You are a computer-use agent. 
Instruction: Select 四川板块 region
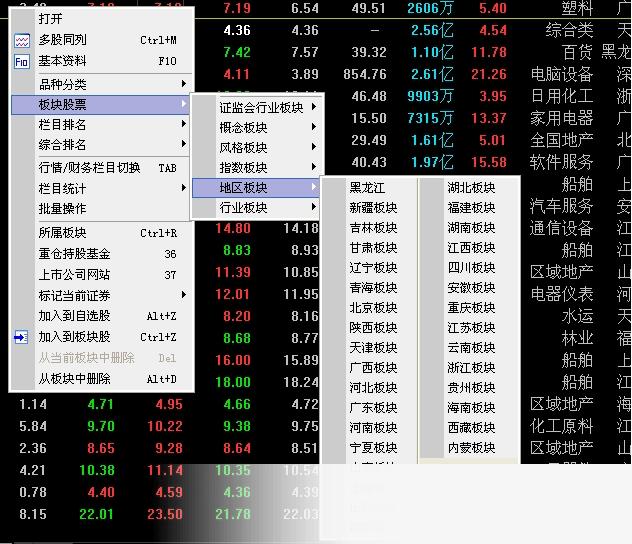pyautogui.click(x=469, y=268)
